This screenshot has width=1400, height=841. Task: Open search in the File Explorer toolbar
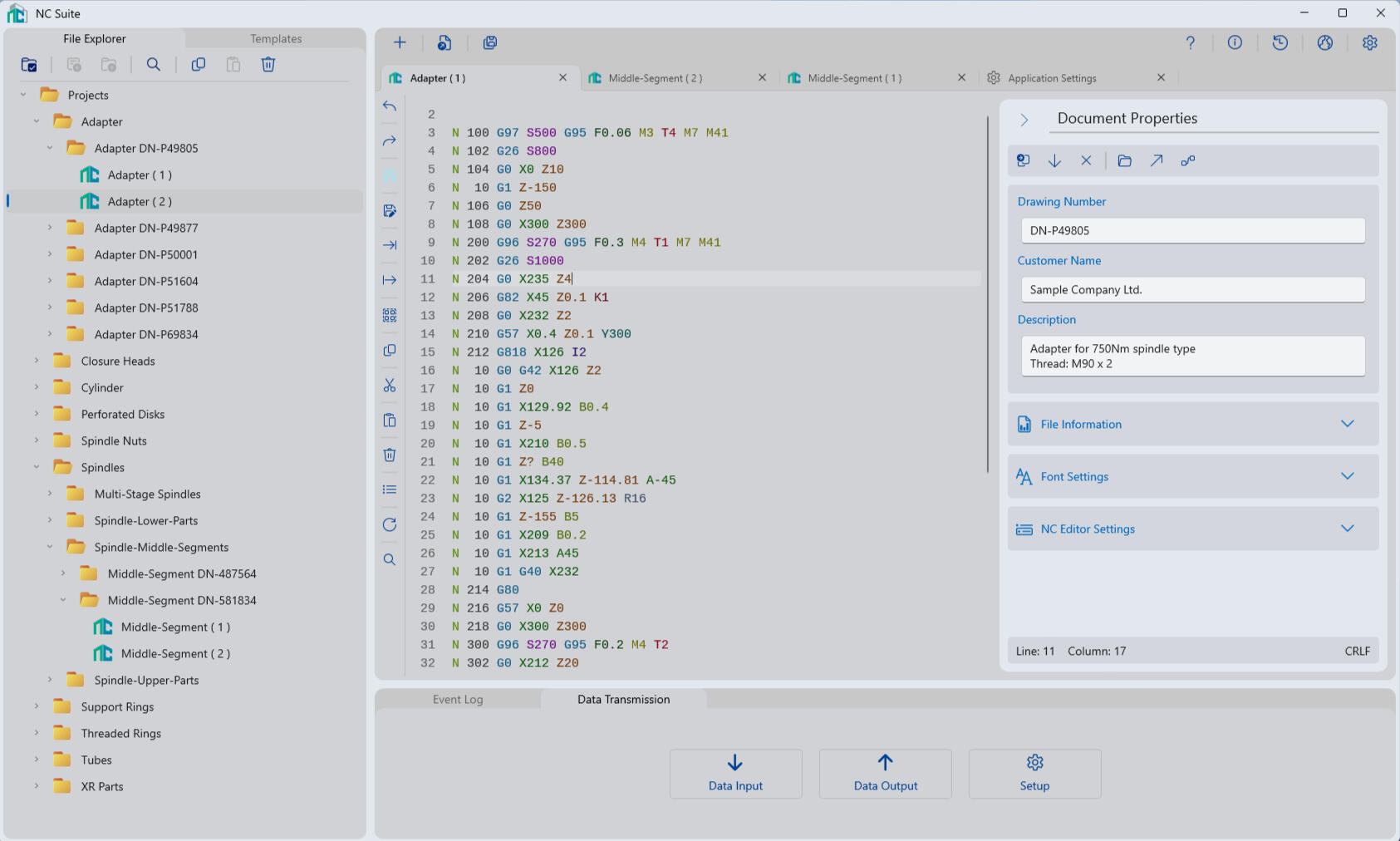coord(154,65)
